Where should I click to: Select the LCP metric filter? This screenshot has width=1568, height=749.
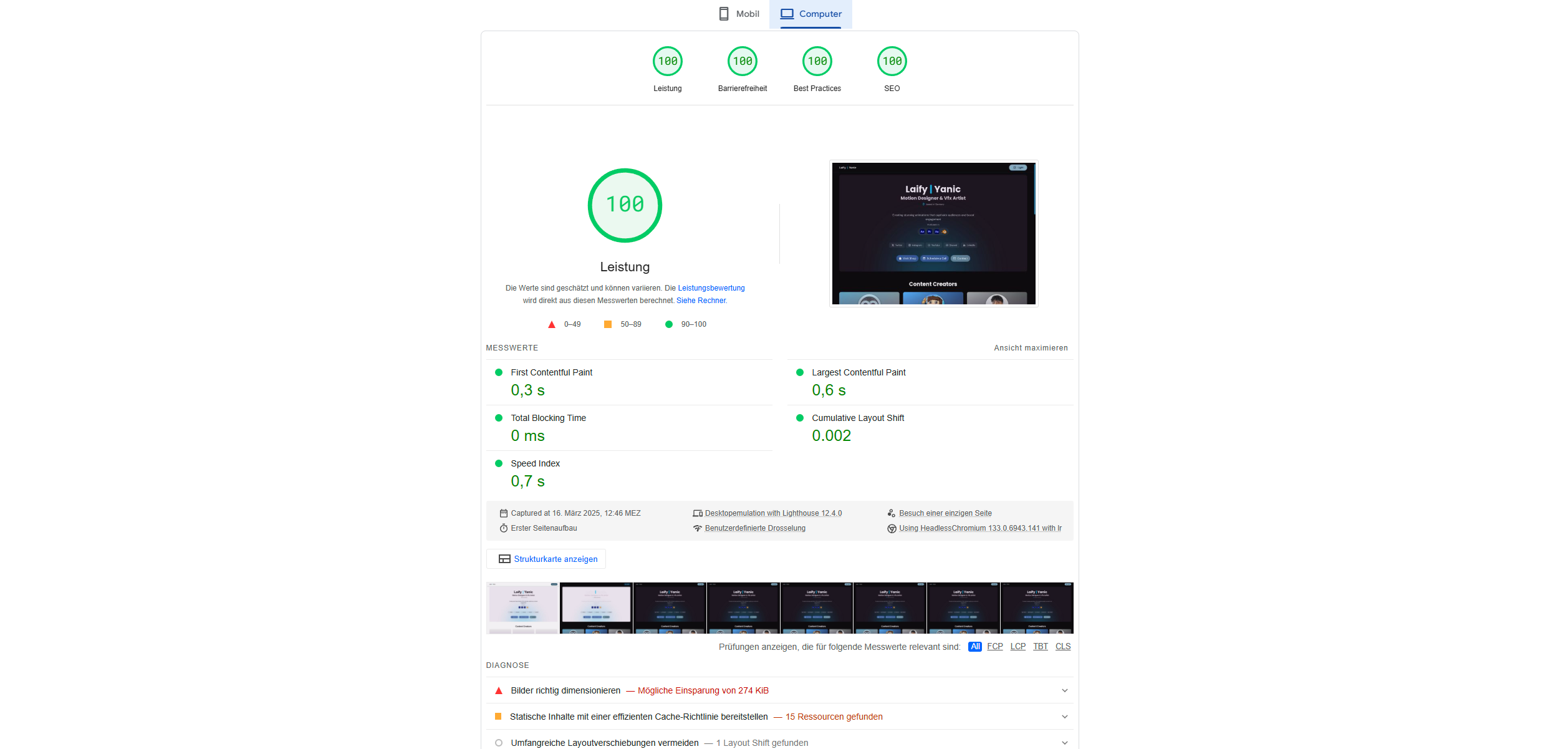click(x=1018, y=647)
